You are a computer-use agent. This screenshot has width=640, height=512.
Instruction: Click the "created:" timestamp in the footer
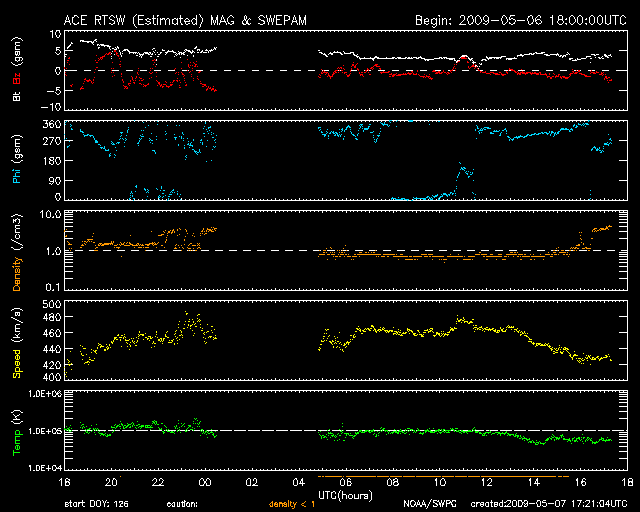coord(549,504)
